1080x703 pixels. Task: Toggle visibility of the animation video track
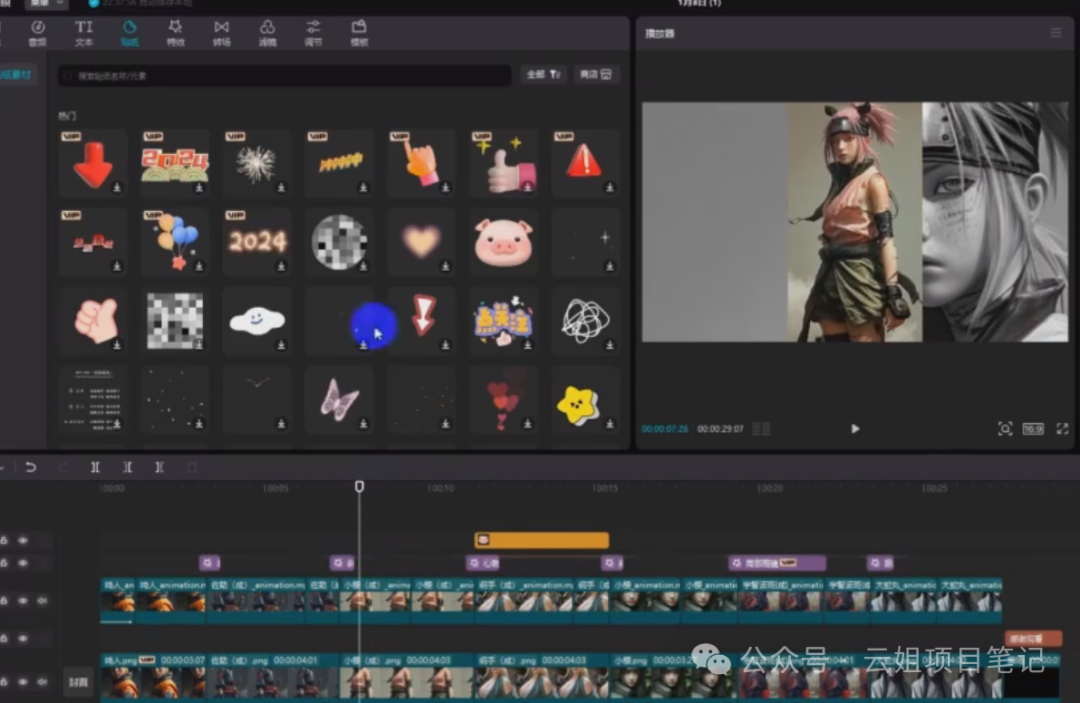(x=23, y=600)
